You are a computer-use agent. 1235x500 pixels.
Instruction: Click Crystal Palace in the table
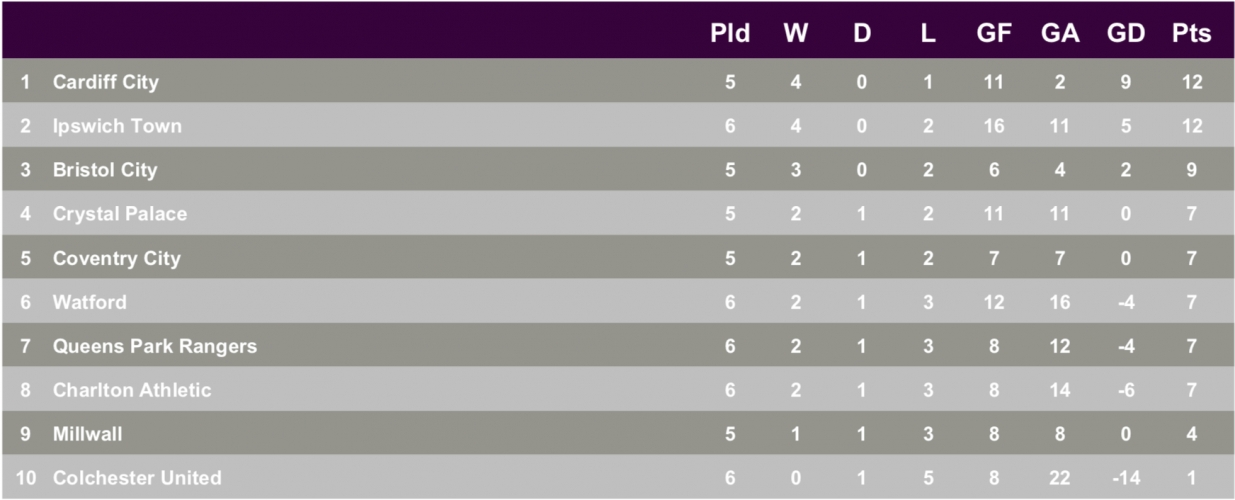click(x=120, y=214)
